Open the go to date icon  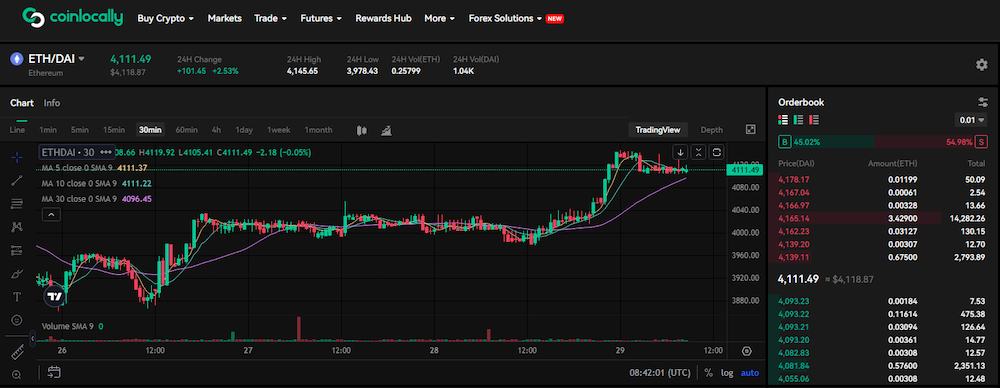click(x=54, y=372)
